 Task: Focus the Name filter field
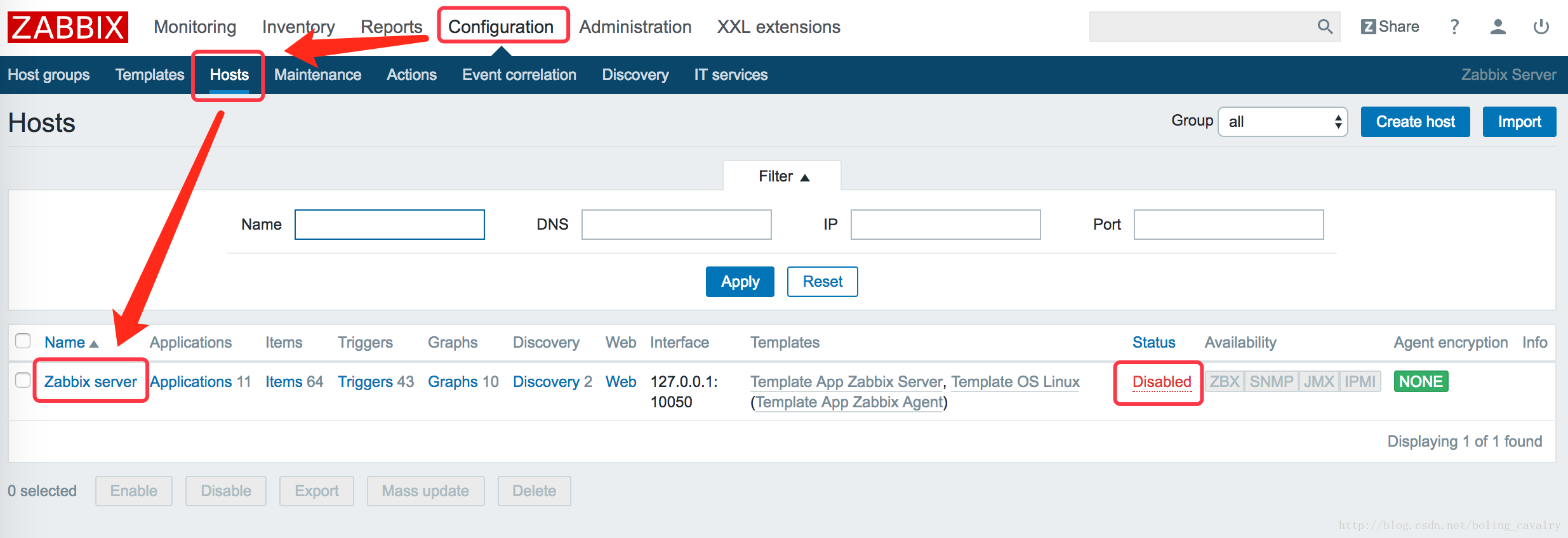click(x=390, y=225)
